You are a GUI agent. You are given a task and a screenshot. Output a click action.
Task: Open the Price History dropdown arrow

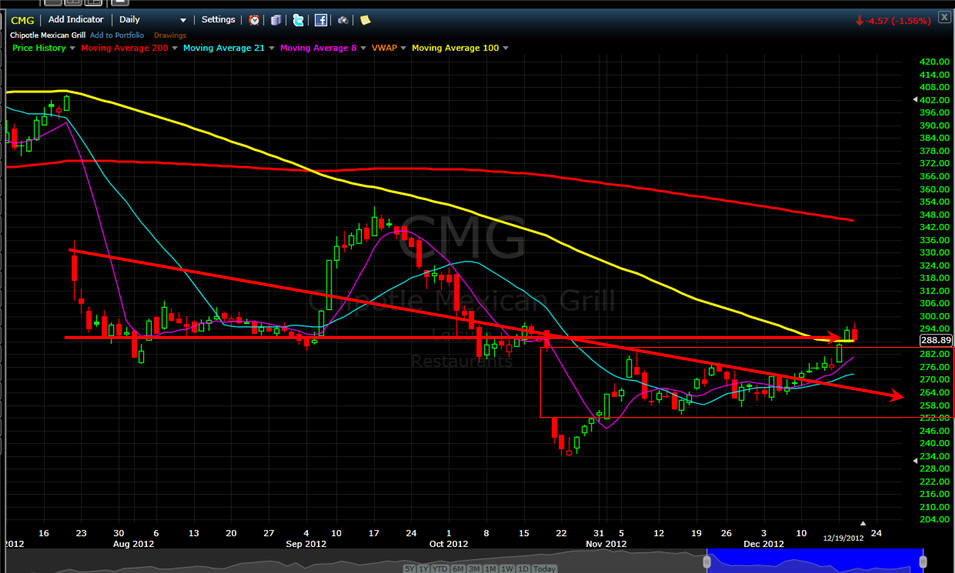[72, 48]
